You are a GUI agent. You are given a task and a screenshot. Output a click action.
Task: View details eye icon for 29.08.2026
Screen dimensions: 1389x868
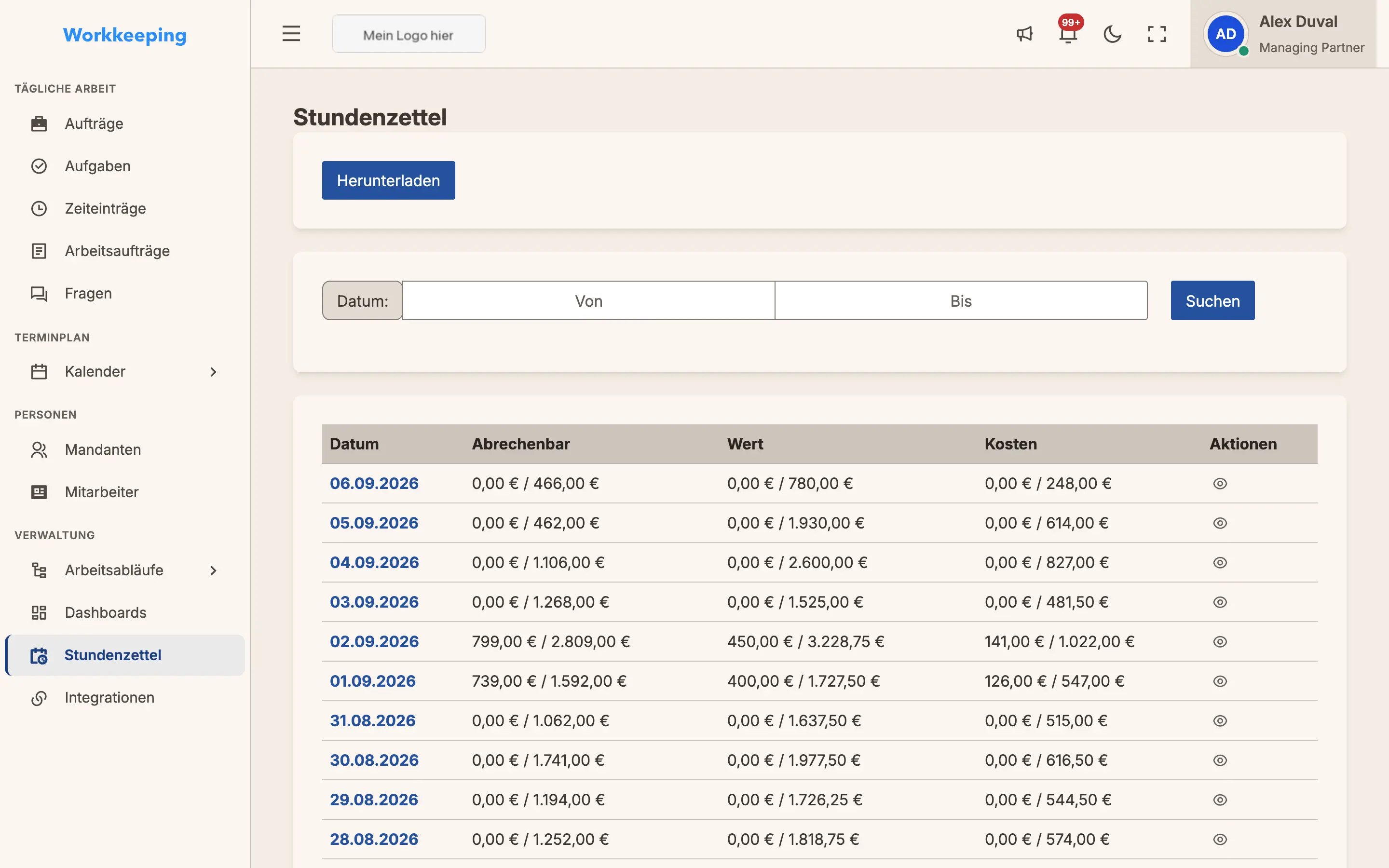coord(1220,800)
